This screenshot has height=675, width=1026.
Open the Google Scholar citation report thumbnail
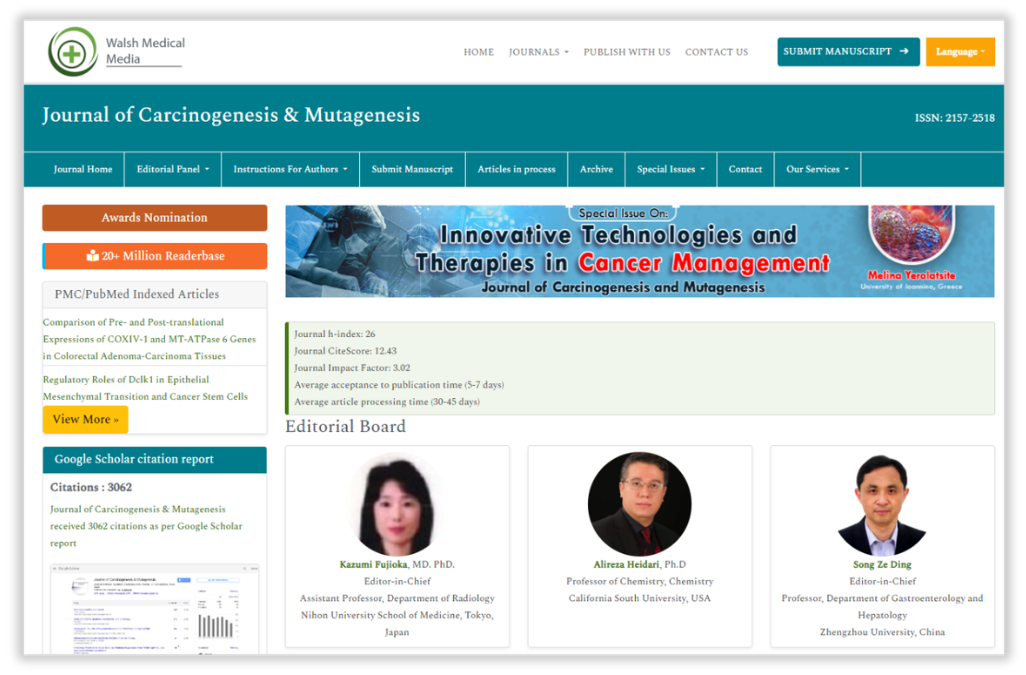(x=154, y=609)
